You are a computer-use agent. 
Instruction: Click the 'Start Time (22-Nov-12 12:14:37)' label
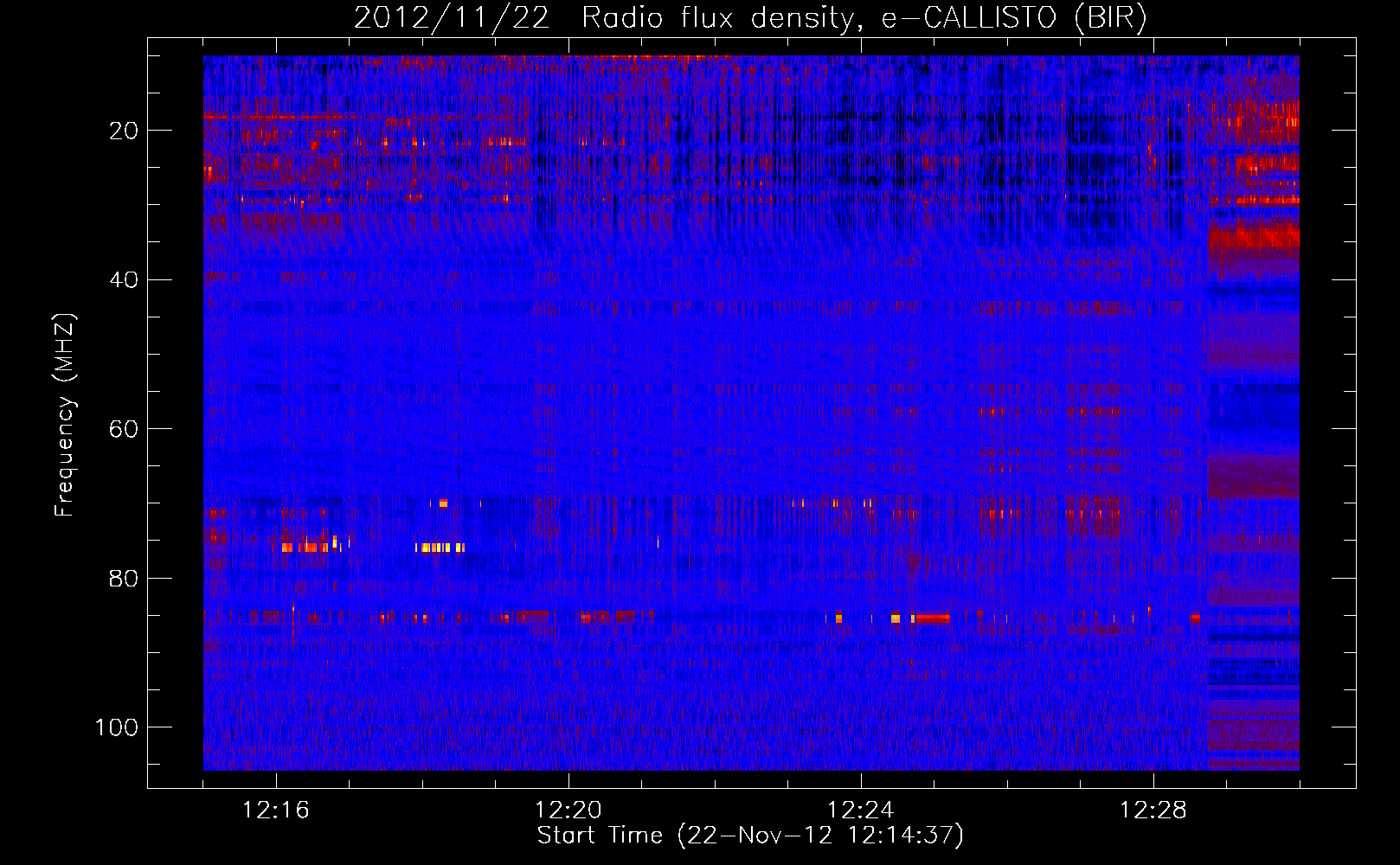click(x=750, y=836)
